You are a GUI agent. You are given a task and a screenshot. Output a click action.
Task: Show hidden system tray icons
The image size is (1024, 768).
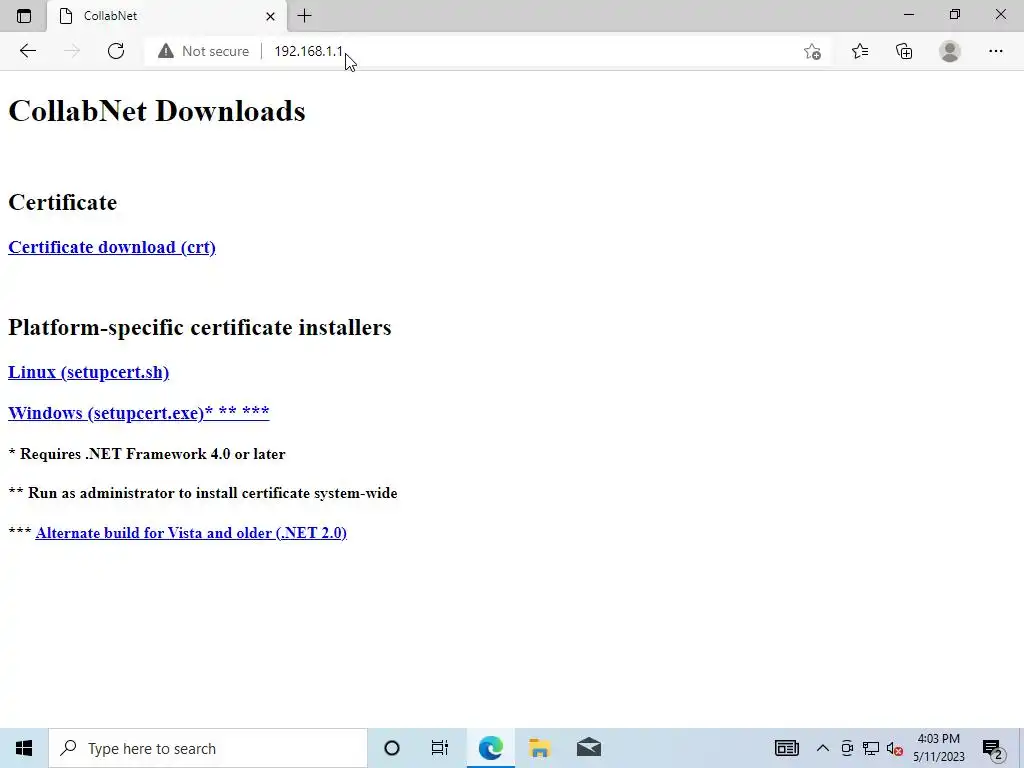[x=823, y=748]
